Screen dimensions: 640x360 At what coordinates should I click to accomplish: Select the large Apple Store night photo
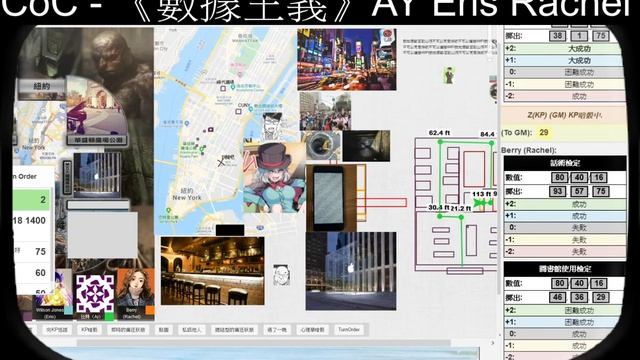point(351,271)
